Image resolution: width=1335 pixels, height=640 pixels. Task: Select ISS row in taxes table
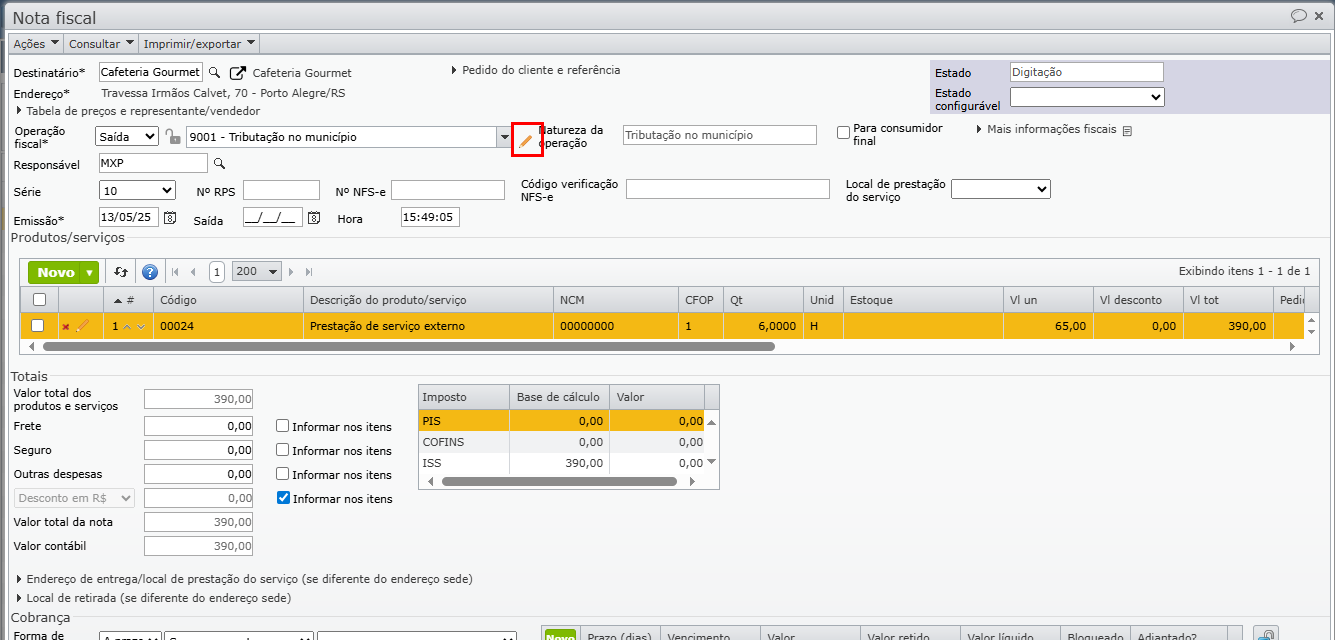561,463
